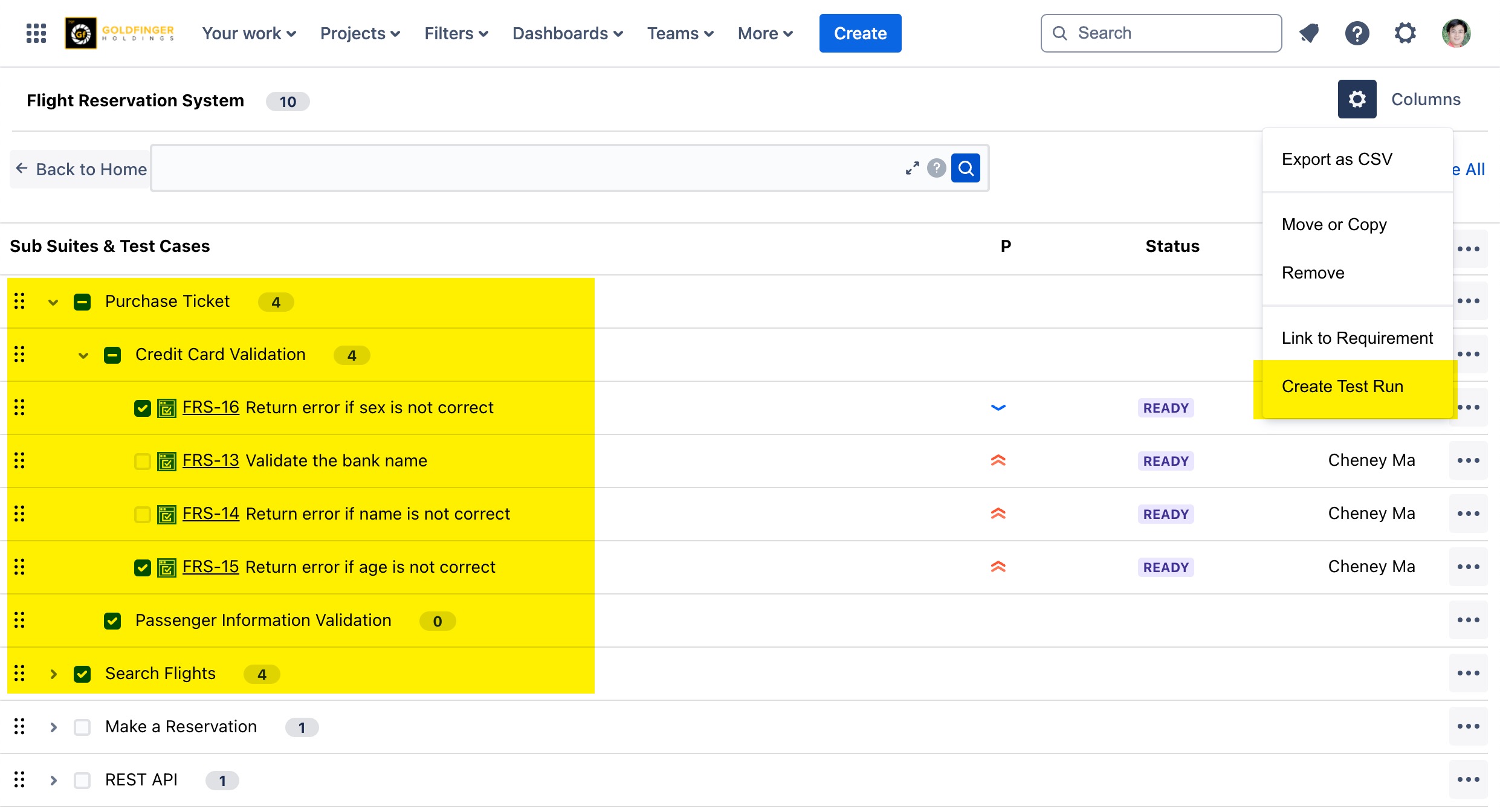Image resolution: width=1500 pixels, height=812 pixels.
Task: Click the test case icon next to FRS-13
Action: (x=166, y=461)
